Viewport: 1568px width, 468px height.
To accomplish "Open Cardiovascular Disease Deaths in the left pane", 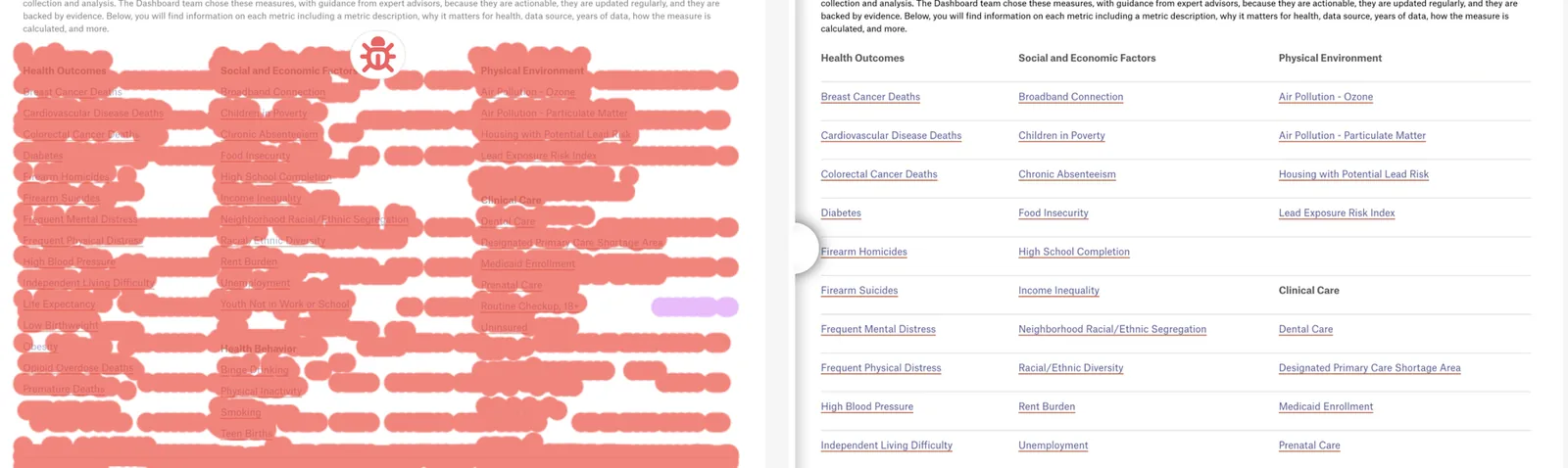I will click(93, 114).
